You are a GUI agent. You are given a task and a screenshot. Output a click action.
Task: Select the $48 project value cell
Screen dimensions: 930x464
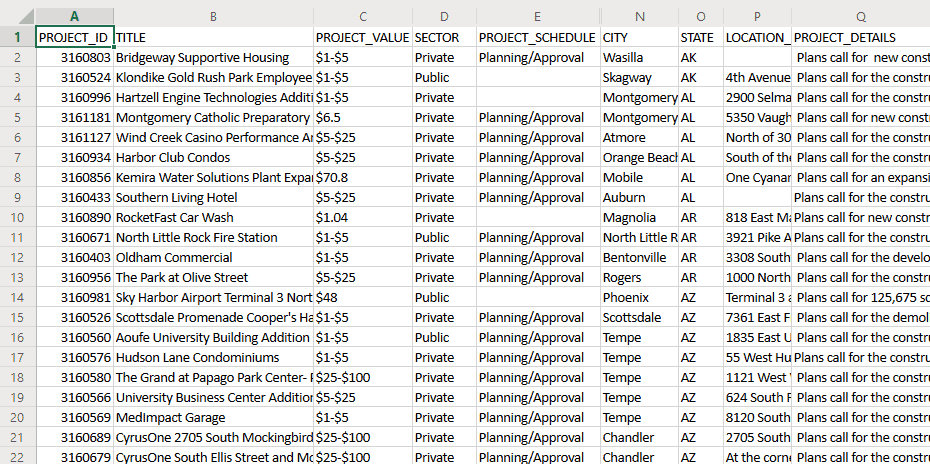point(363,297)
